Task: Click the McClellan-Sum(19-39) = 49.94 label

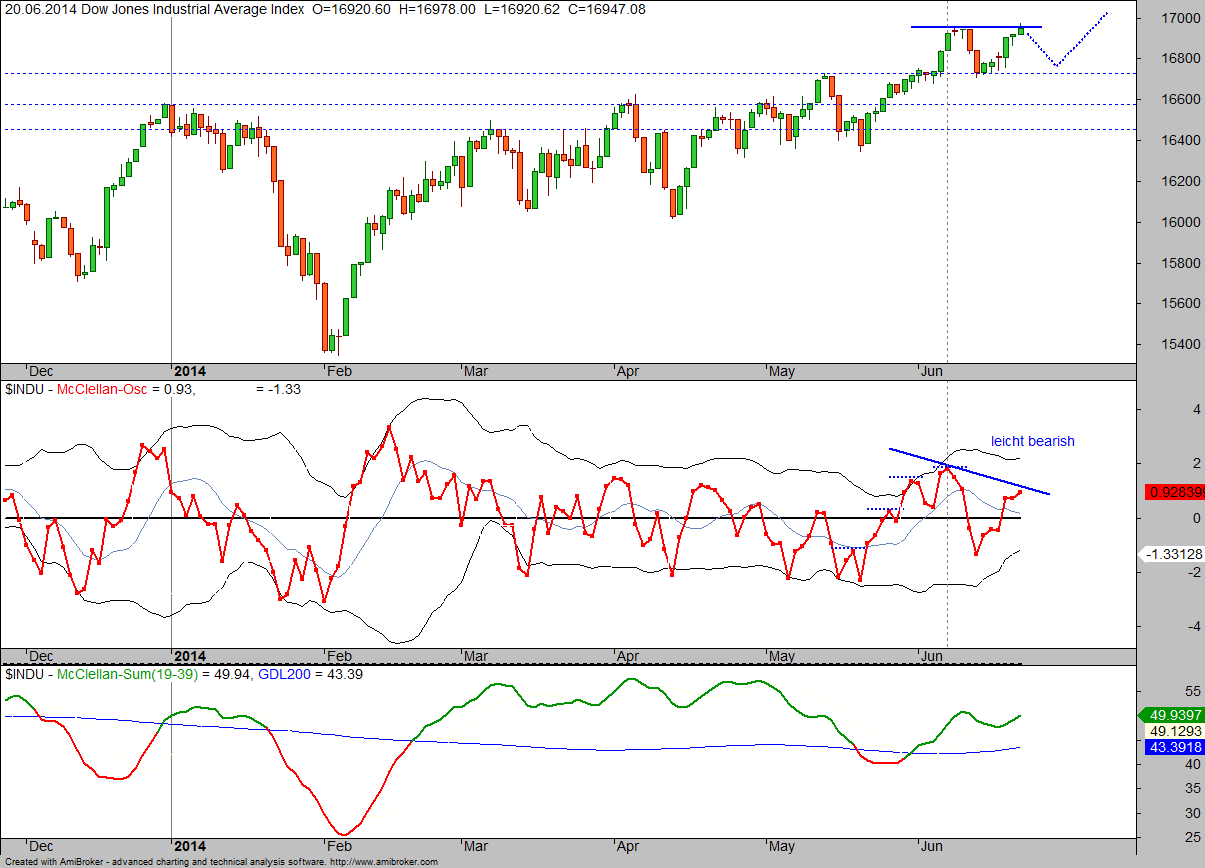Action: tap(153, 675)
